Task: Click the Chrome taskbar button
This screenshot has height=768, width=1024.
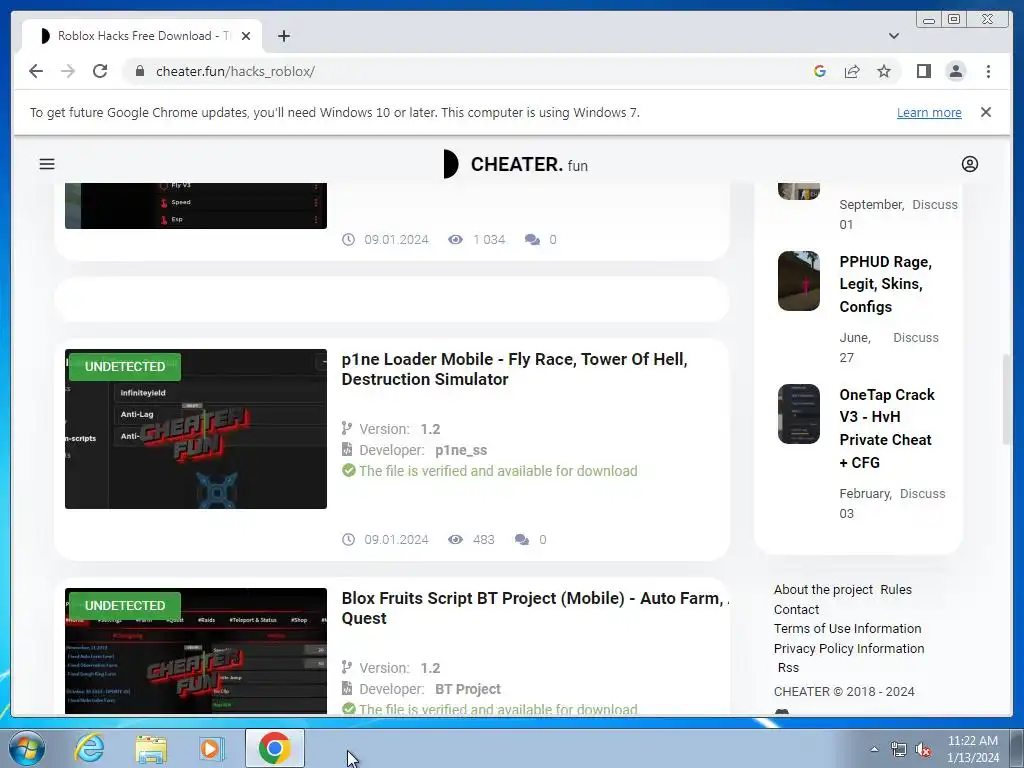Action: [274, 748]
